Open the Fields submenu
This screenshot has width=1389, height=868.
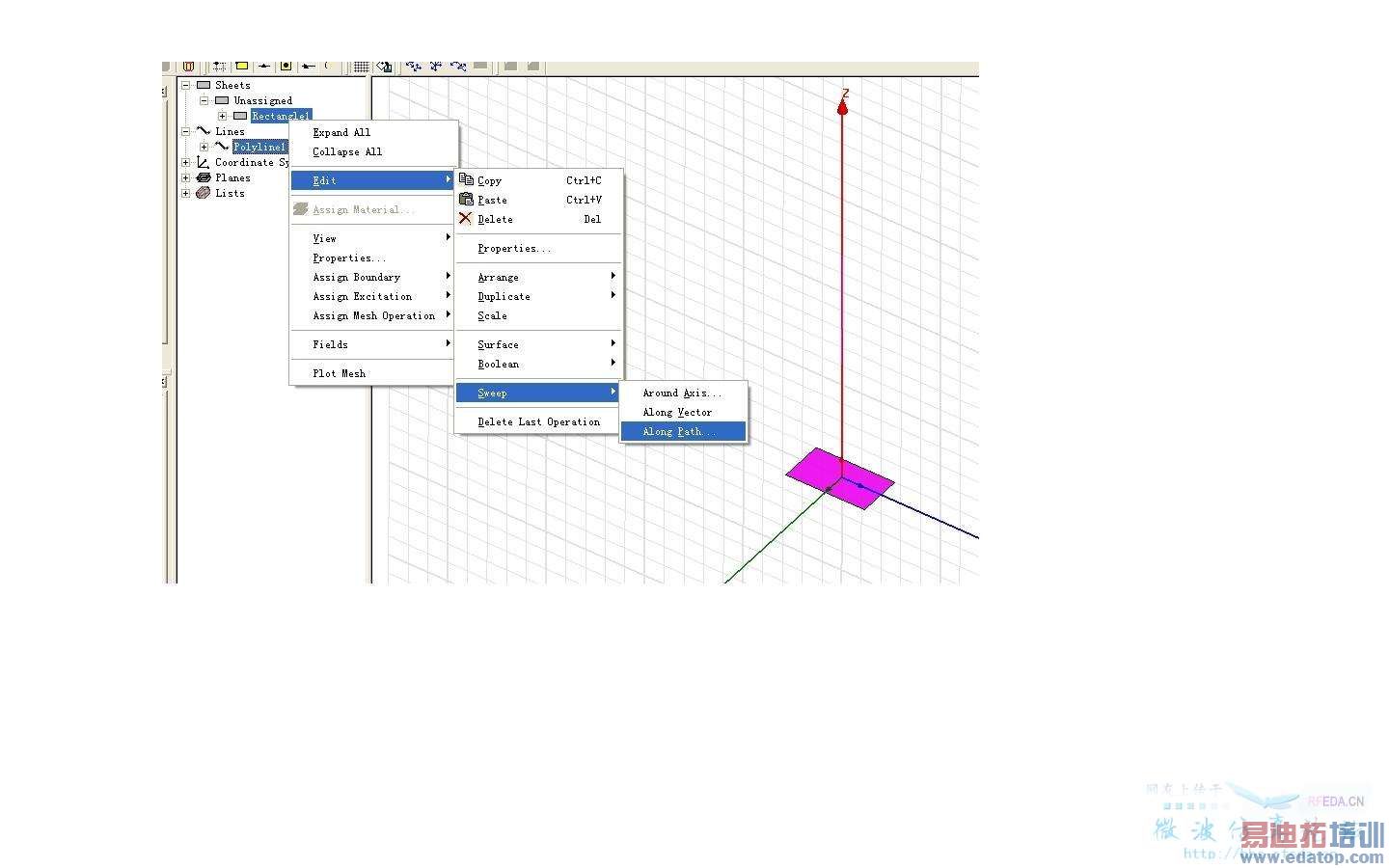(x=373, y=344)
